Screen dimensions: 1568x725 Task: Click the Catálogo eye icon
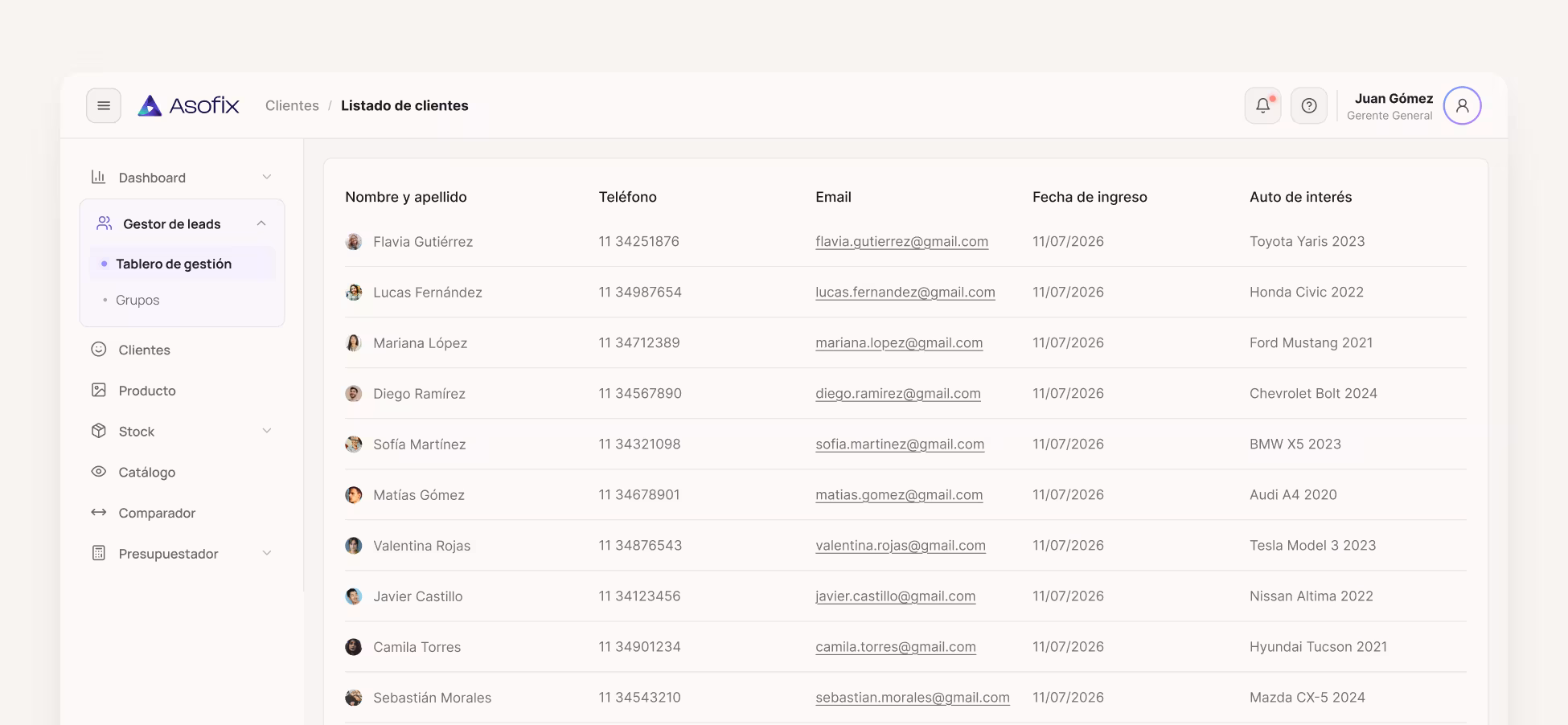99,472
